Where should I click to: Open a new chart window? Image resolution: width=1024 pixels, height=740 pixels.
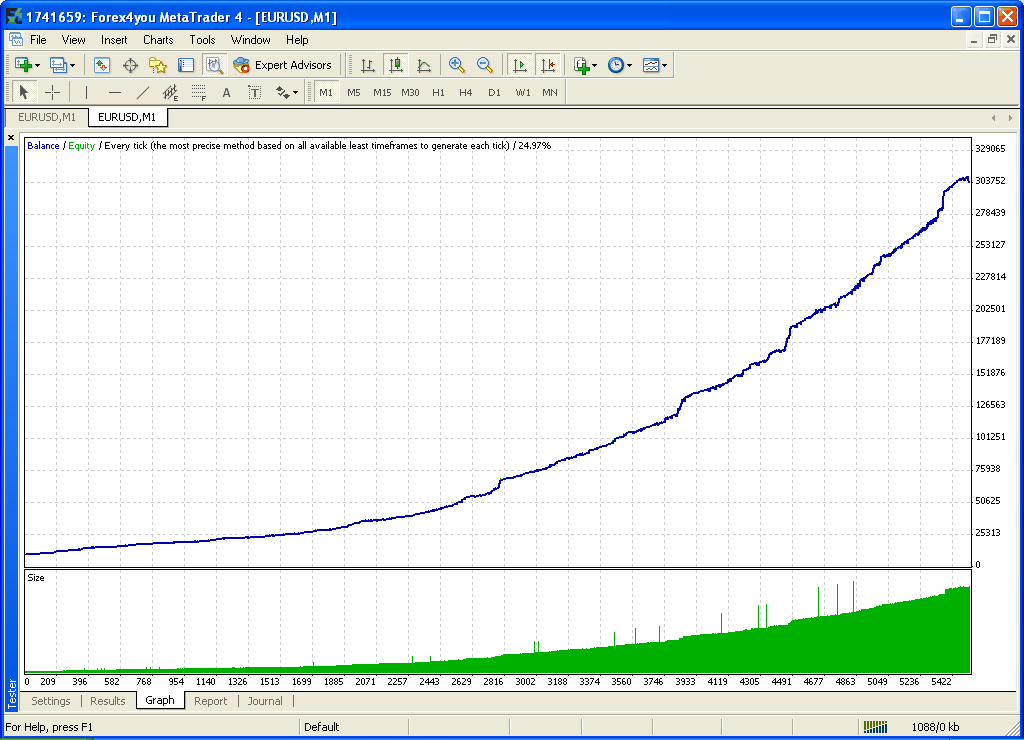(x=21, y=64)
